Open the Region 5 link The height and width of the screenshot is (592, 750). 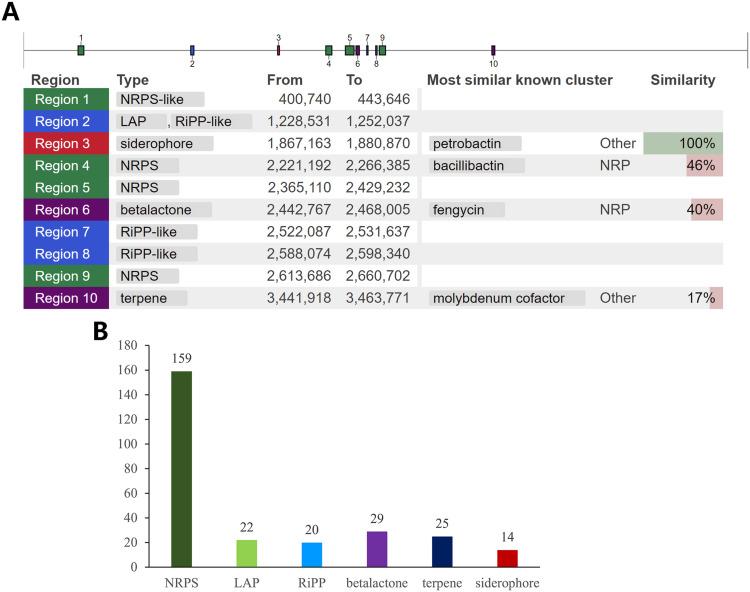pyautogui.click(x=66, y=187)
